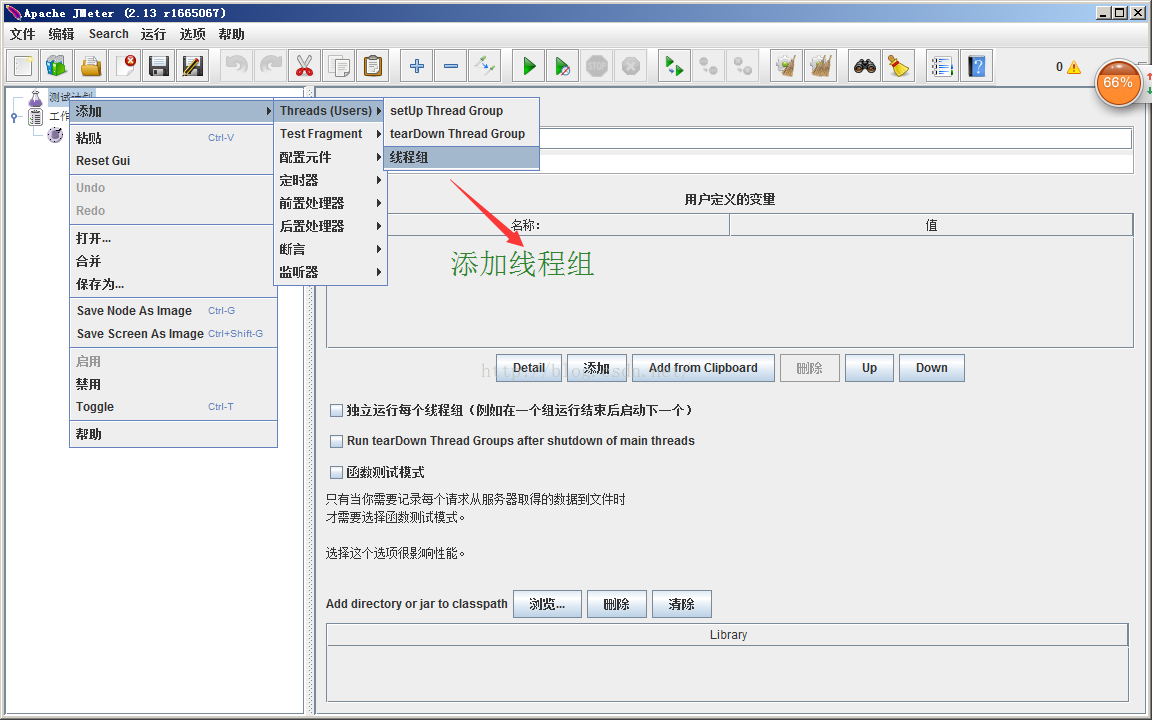
Task: Check the 函数测试模式 checkbox
Action: 336,472
